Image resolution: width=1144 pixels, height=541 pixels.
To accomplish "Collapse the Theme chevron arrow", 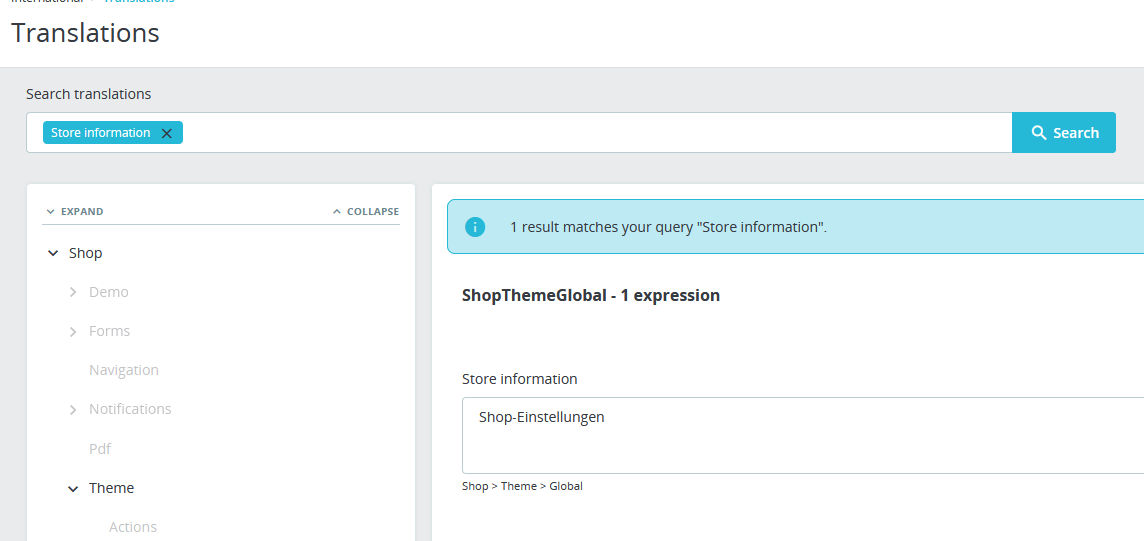I will (73, 489).
